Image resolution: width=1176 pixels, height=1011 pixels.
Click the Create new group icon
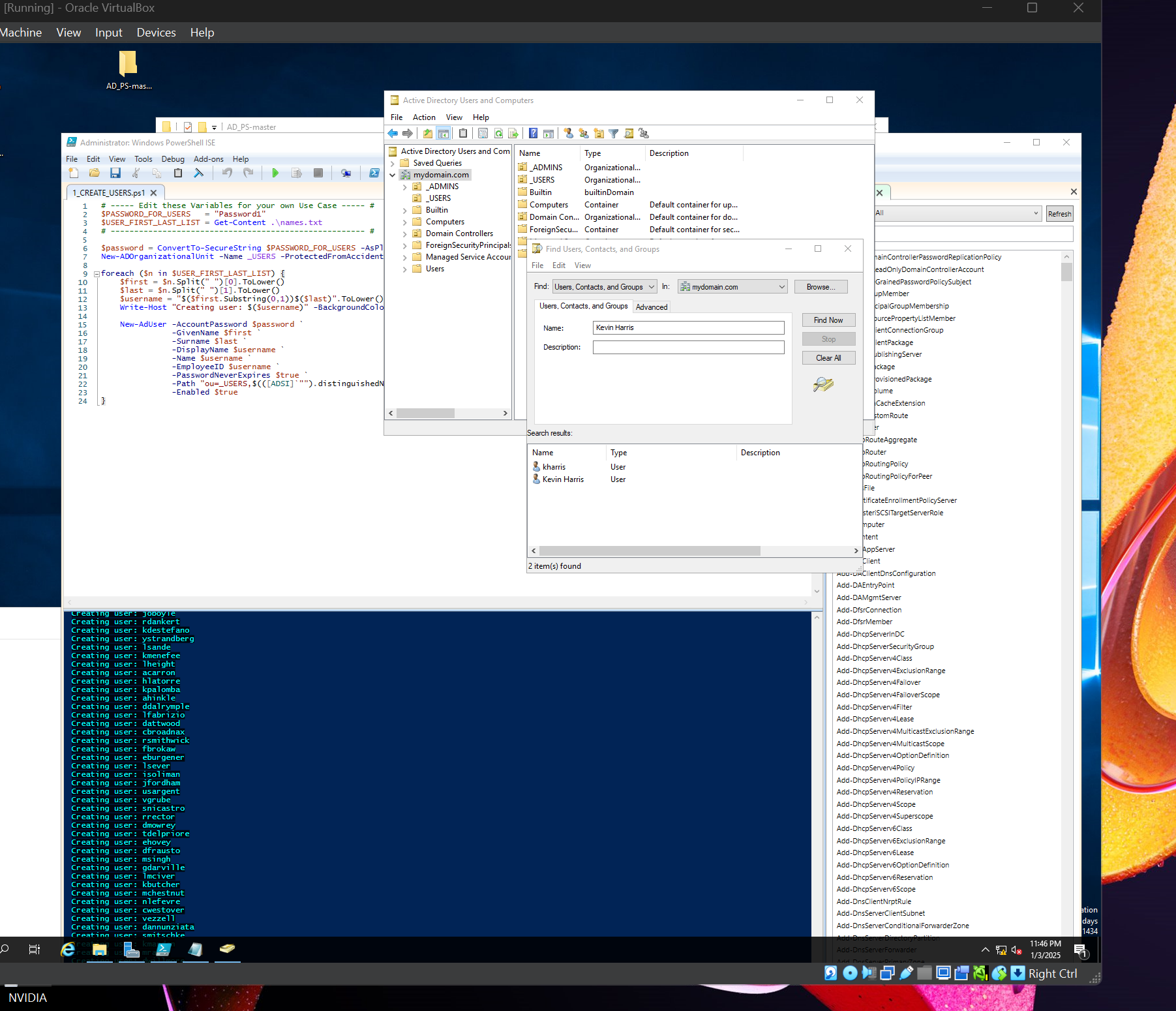click(x=584, y=133)
